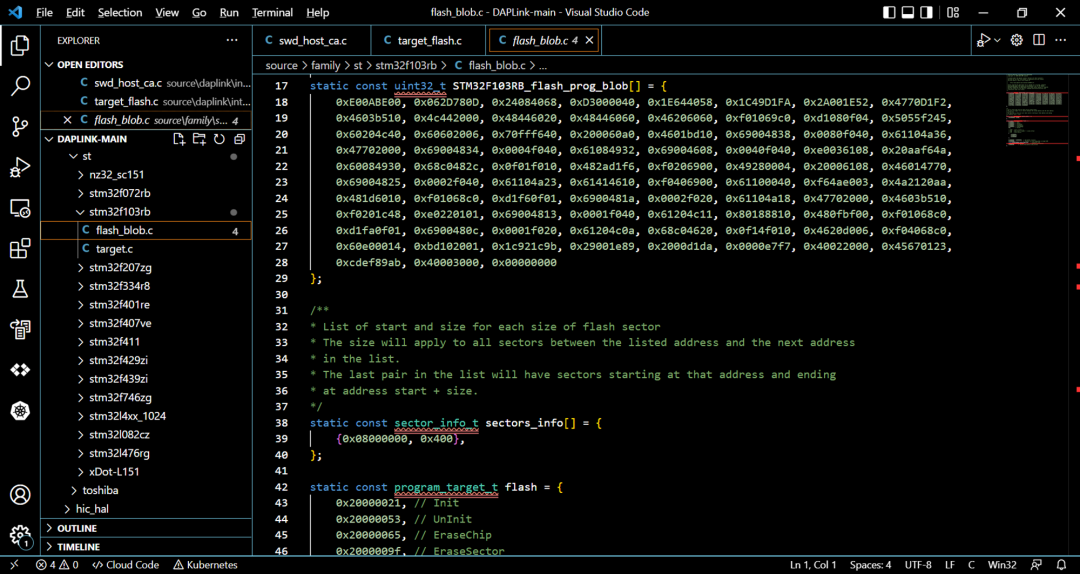Split the editor to the right
1080x574 pixels.
1039,40
